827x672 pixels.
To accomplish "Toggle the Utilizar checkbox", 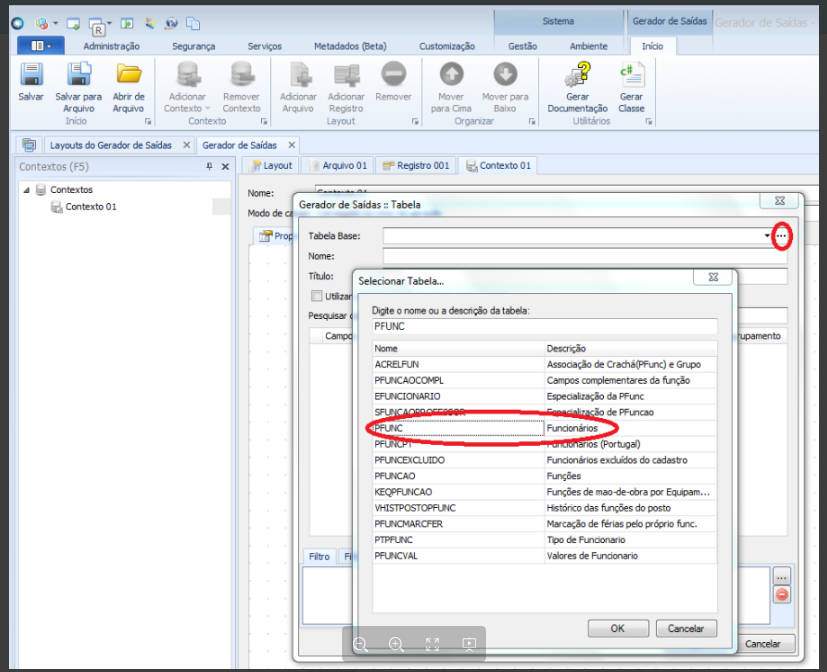I will tap(316, 296).
